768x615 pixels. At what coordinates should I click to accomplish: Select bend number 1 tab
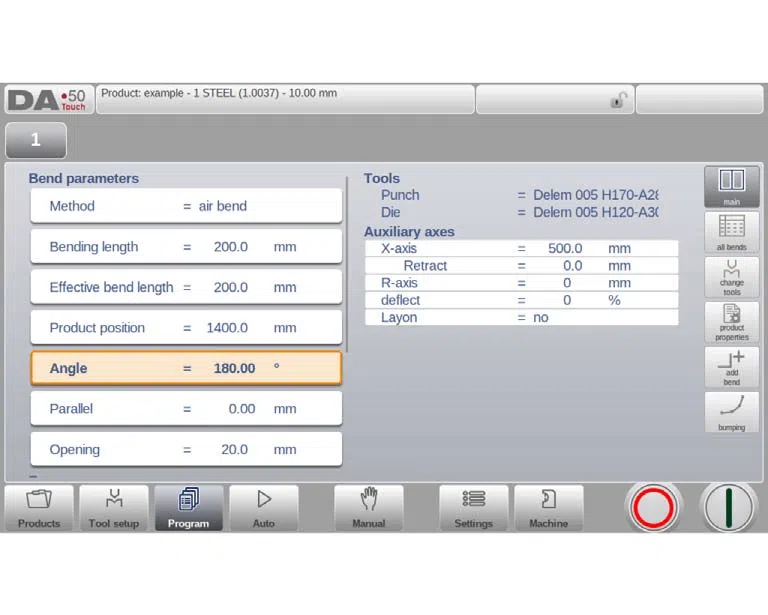coord(36,140)
